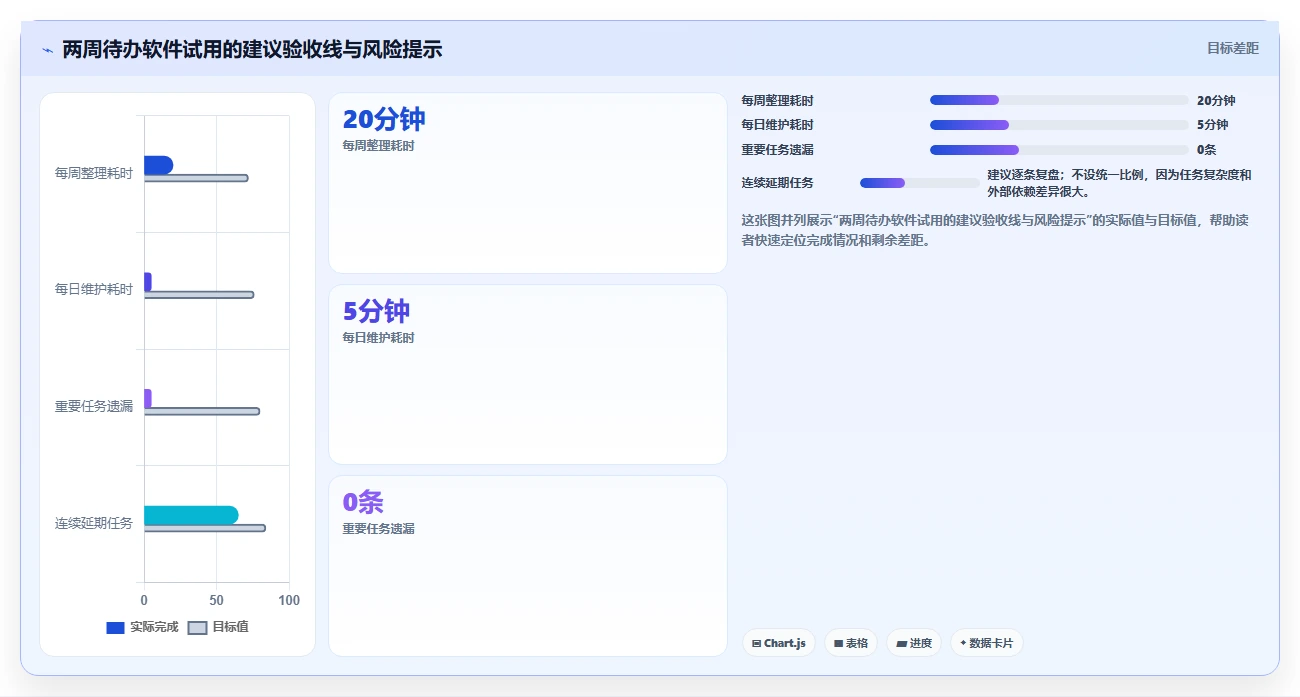
Task: Click the 目标差距 label in header
Action: 1232,48
